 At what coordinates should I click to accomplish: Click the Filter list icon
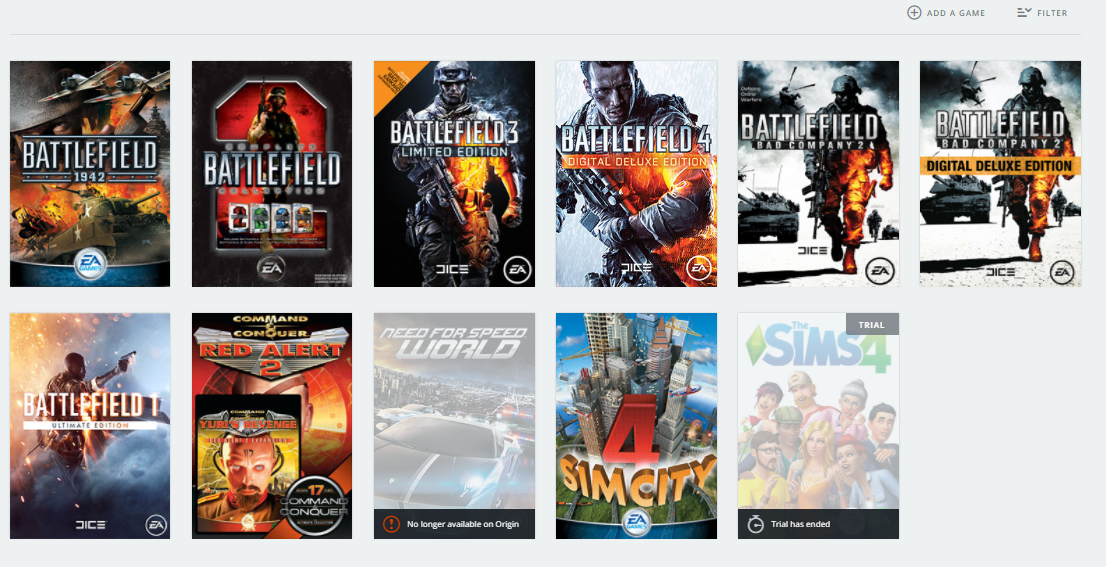click(x=1024, y=13)
